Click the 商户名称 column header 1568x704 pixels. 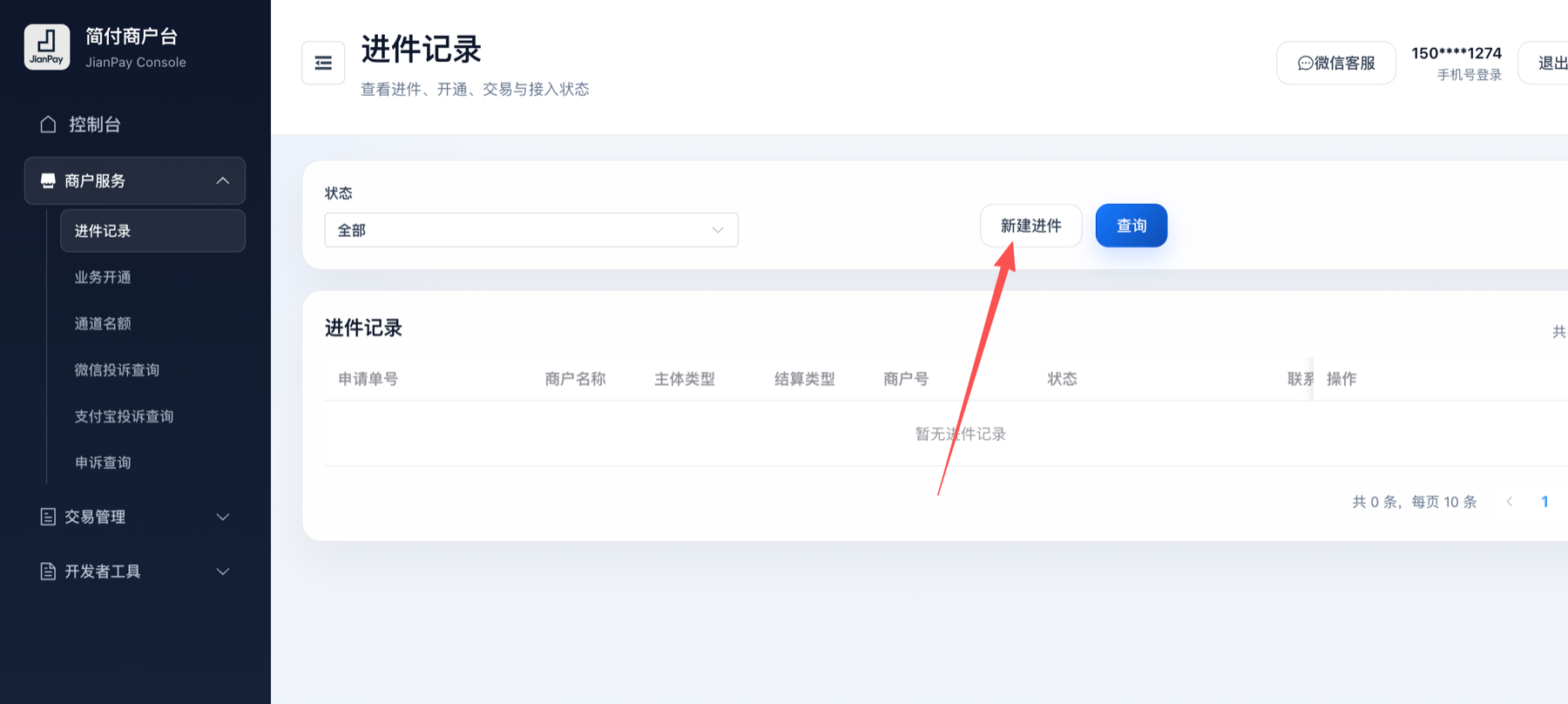tap(575, 379)
